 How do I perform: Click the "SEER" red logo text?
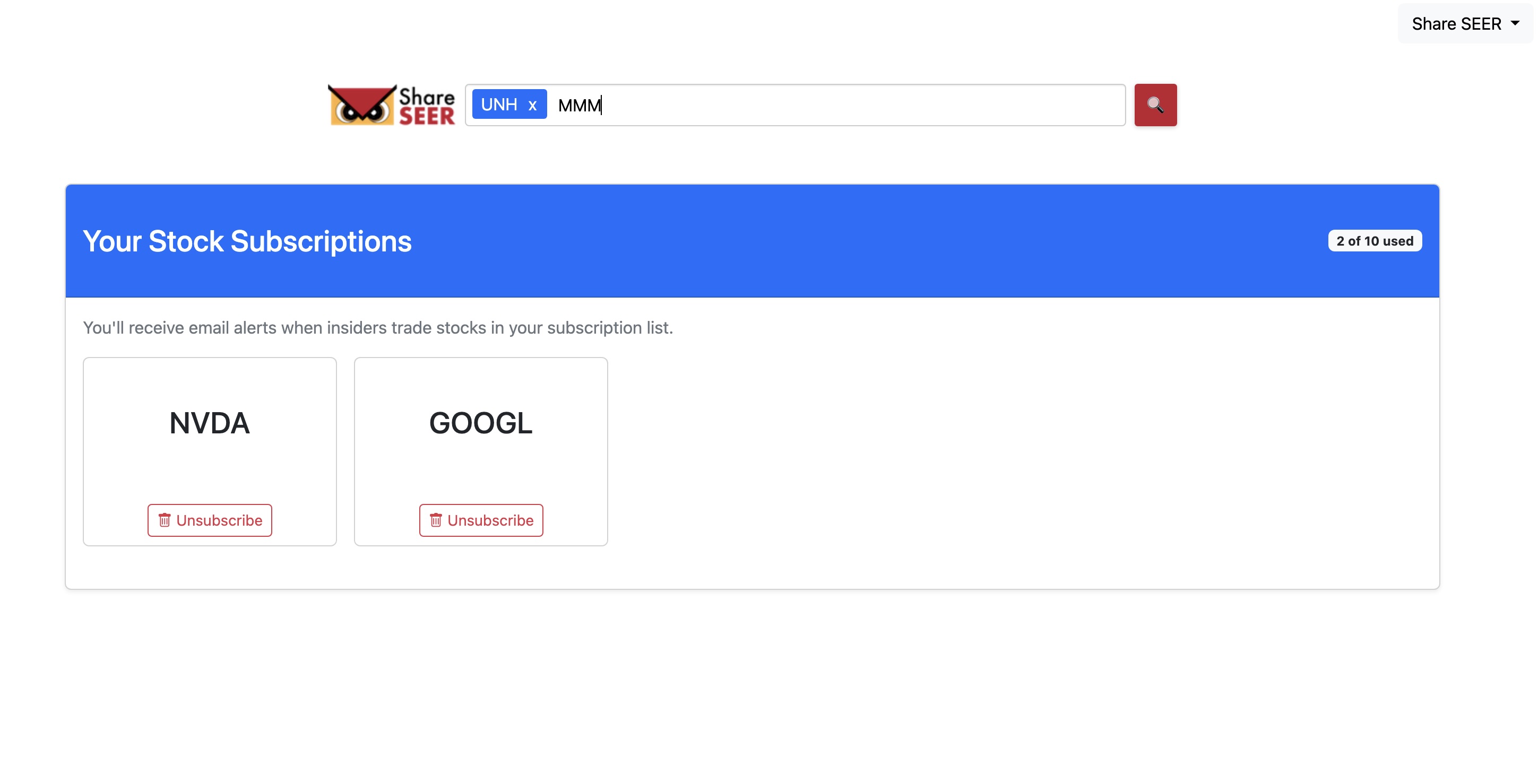pos(426,116)
